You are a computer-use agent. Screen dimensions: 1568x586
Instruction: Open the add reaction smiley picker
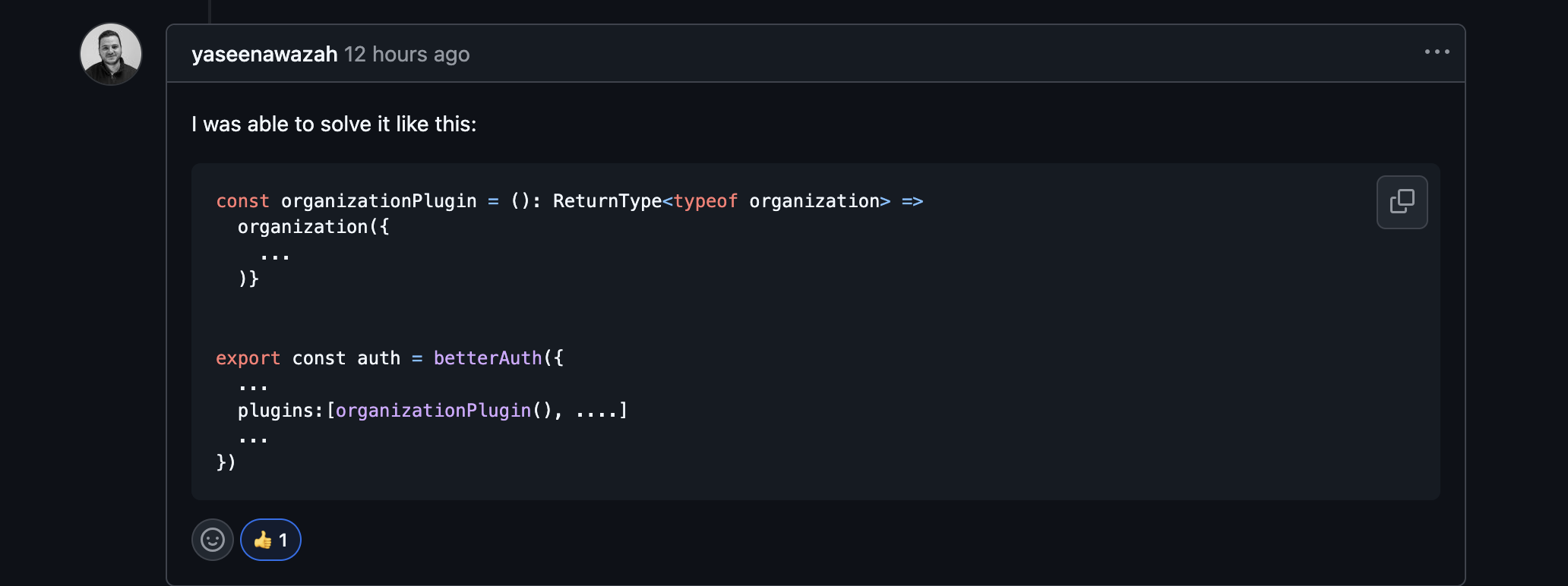(x=213, y=540)
